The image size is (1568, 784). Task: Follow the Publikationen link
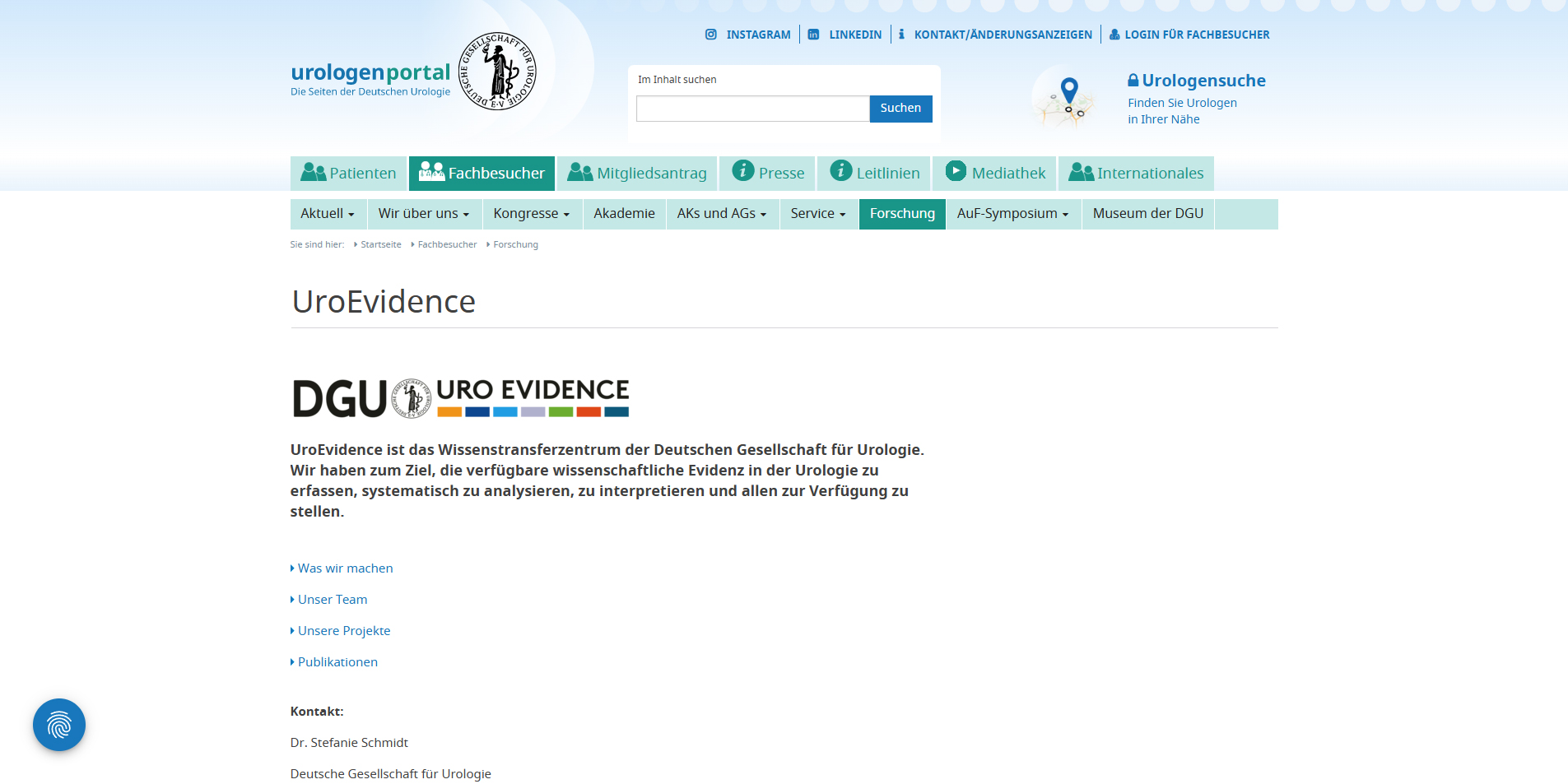[337, 662]
